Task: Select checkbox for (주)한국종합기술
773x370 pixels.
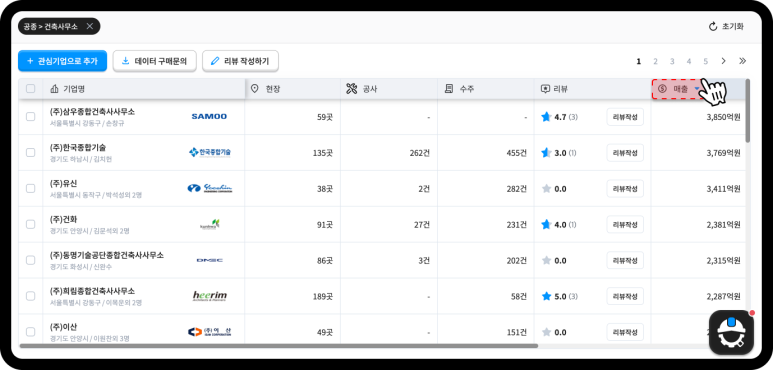Action: tap(31, 153)
